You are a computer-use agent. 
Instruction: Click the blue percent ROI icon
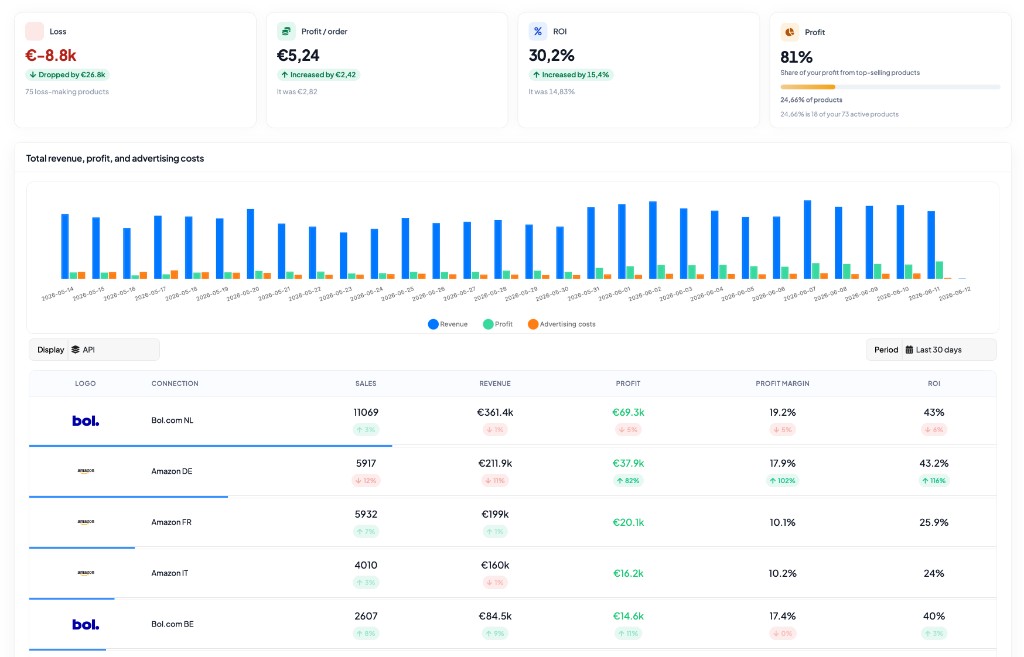537,31
